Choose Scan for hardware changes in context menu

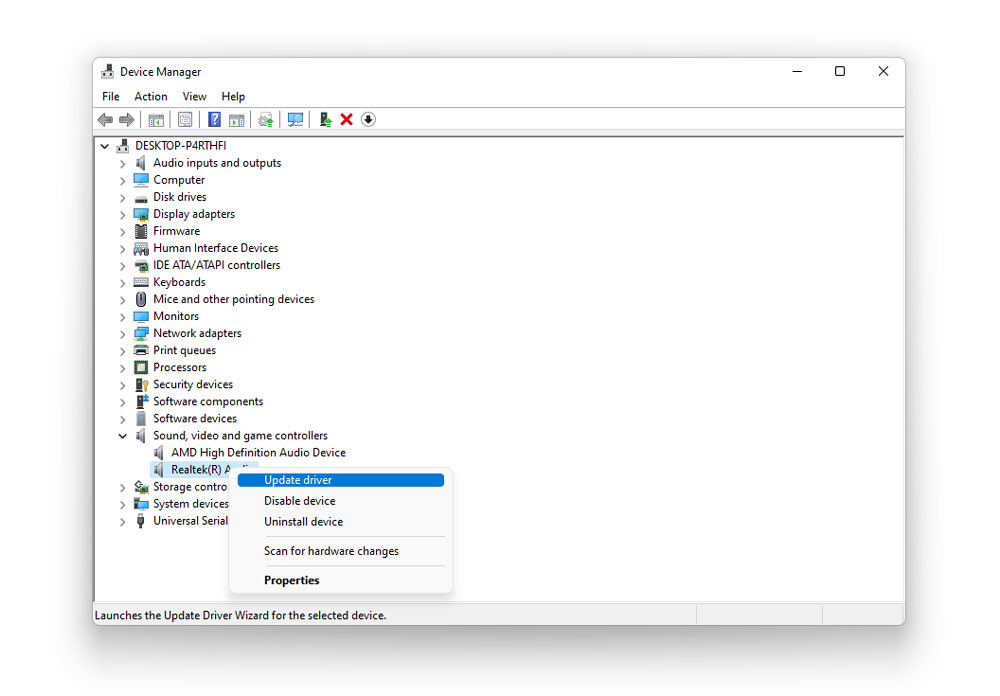(x=341, y=551)
